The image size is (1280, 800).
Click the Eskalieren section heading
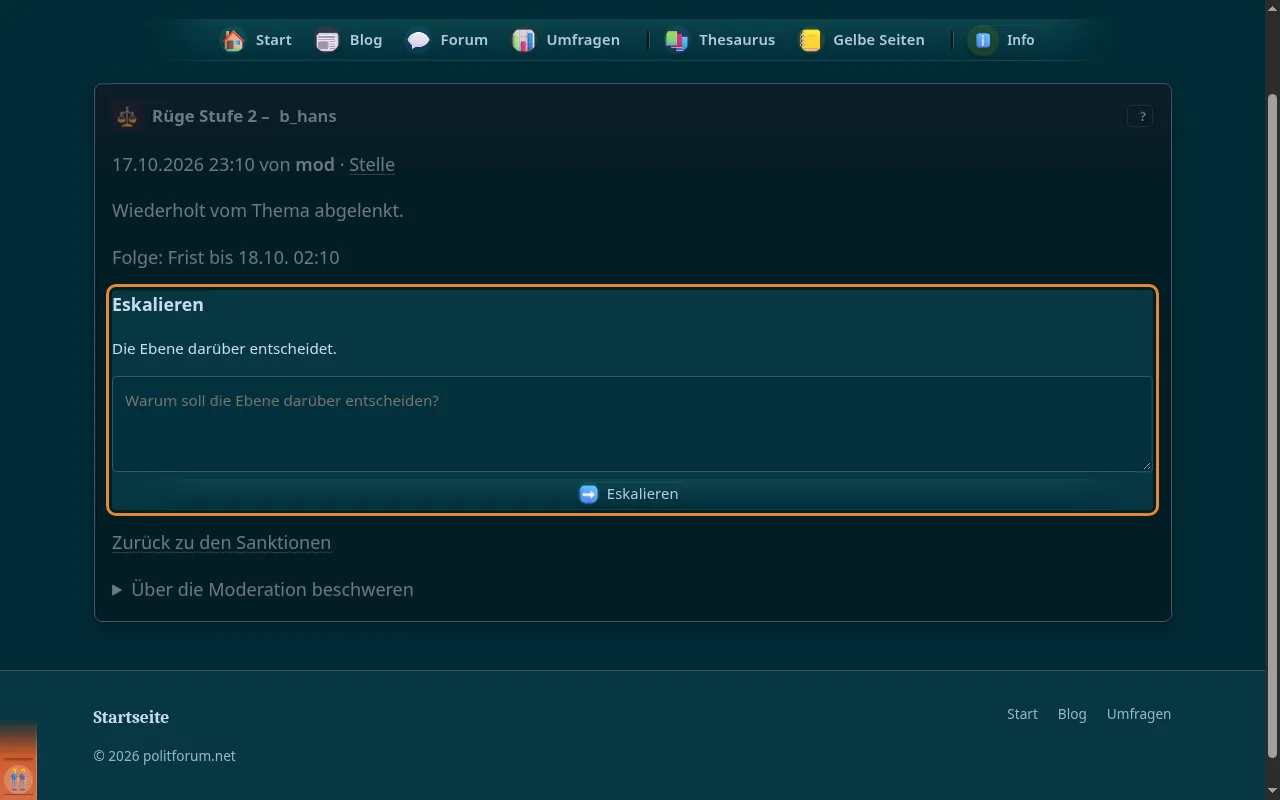coord(158,305)
